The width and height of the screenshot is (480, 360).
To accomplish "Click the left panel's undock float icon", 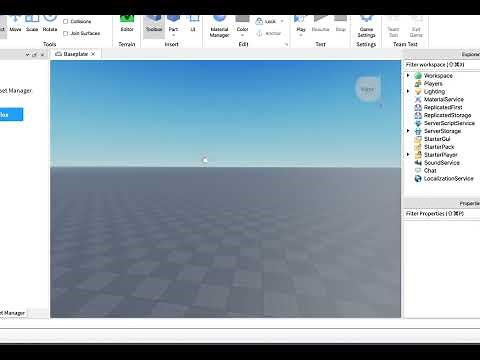I will pos(35,54).
